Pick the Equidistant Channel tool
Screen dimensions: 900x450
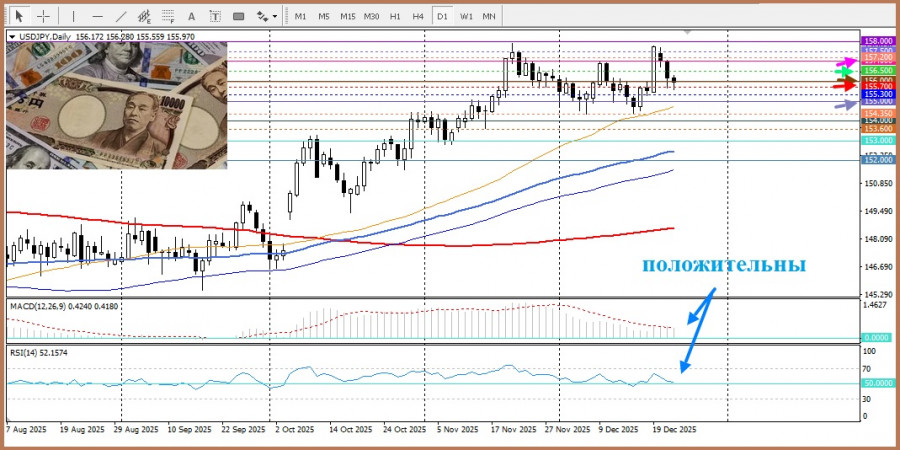[145, 16]
